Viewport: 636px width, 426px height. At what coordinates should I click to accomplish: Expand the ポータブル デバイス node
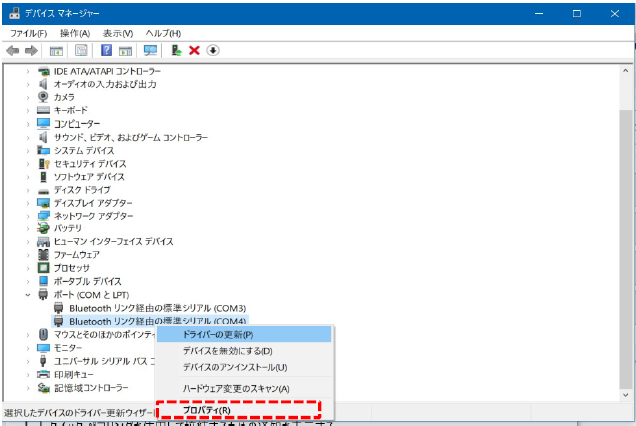click(x=28, y=281)
